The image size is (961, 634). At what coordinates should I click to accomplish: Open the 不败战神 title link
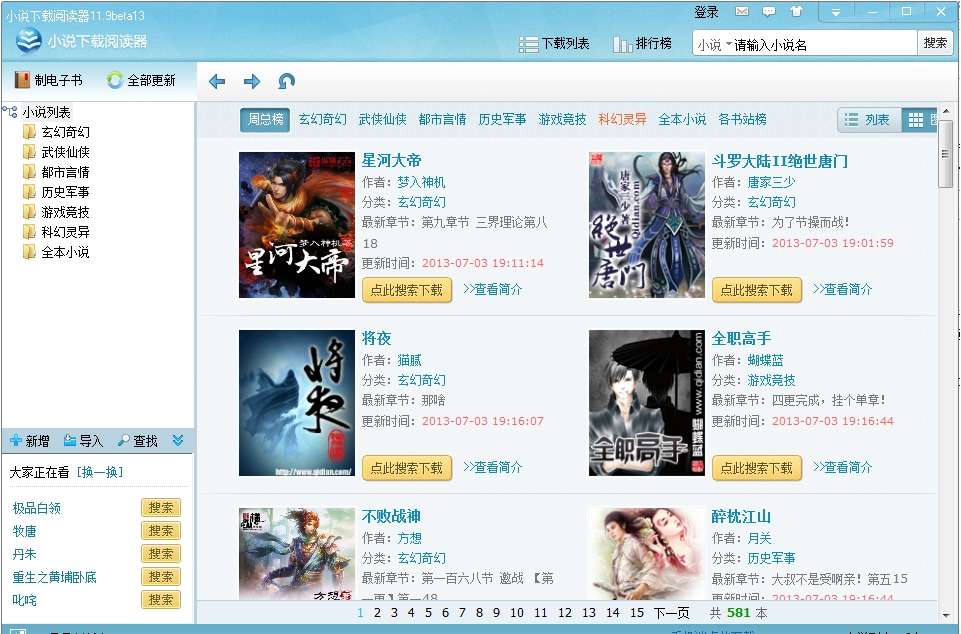391,516
